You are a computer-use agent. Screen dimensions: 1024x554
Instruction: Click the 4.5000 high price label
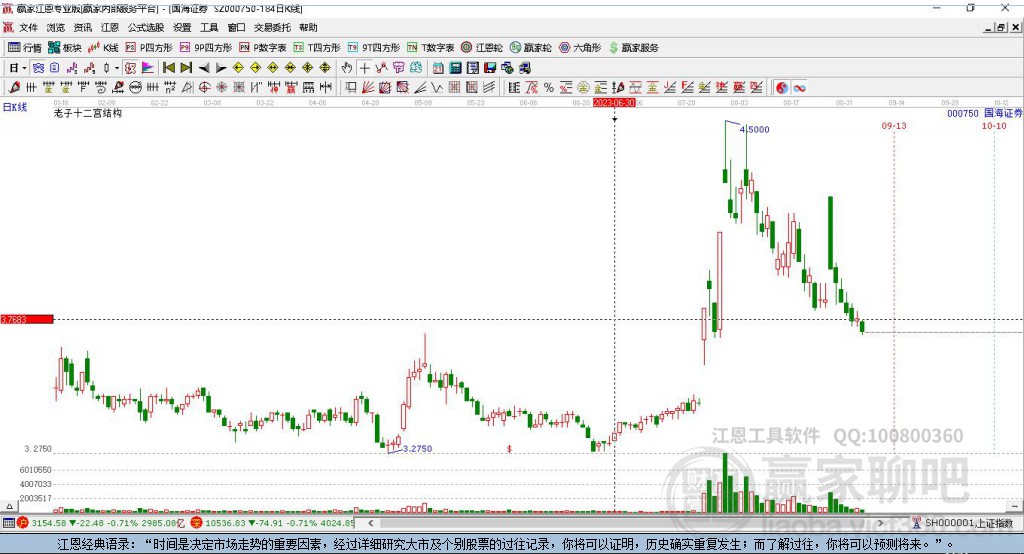[x=754, y=129]
